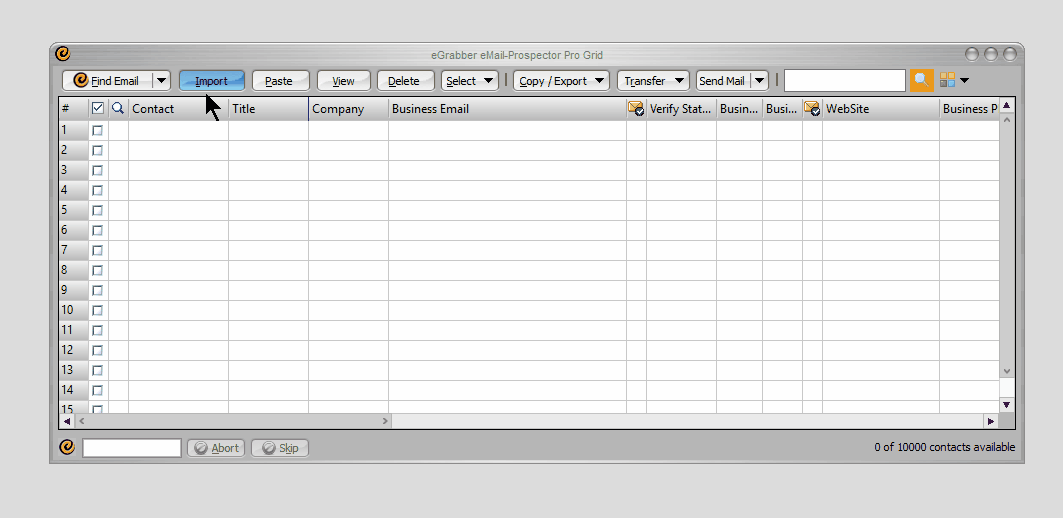The width and height of the screenshot is (1063, 518).
Task: Tick the checkbox in row 5
Action: (98, 210)
